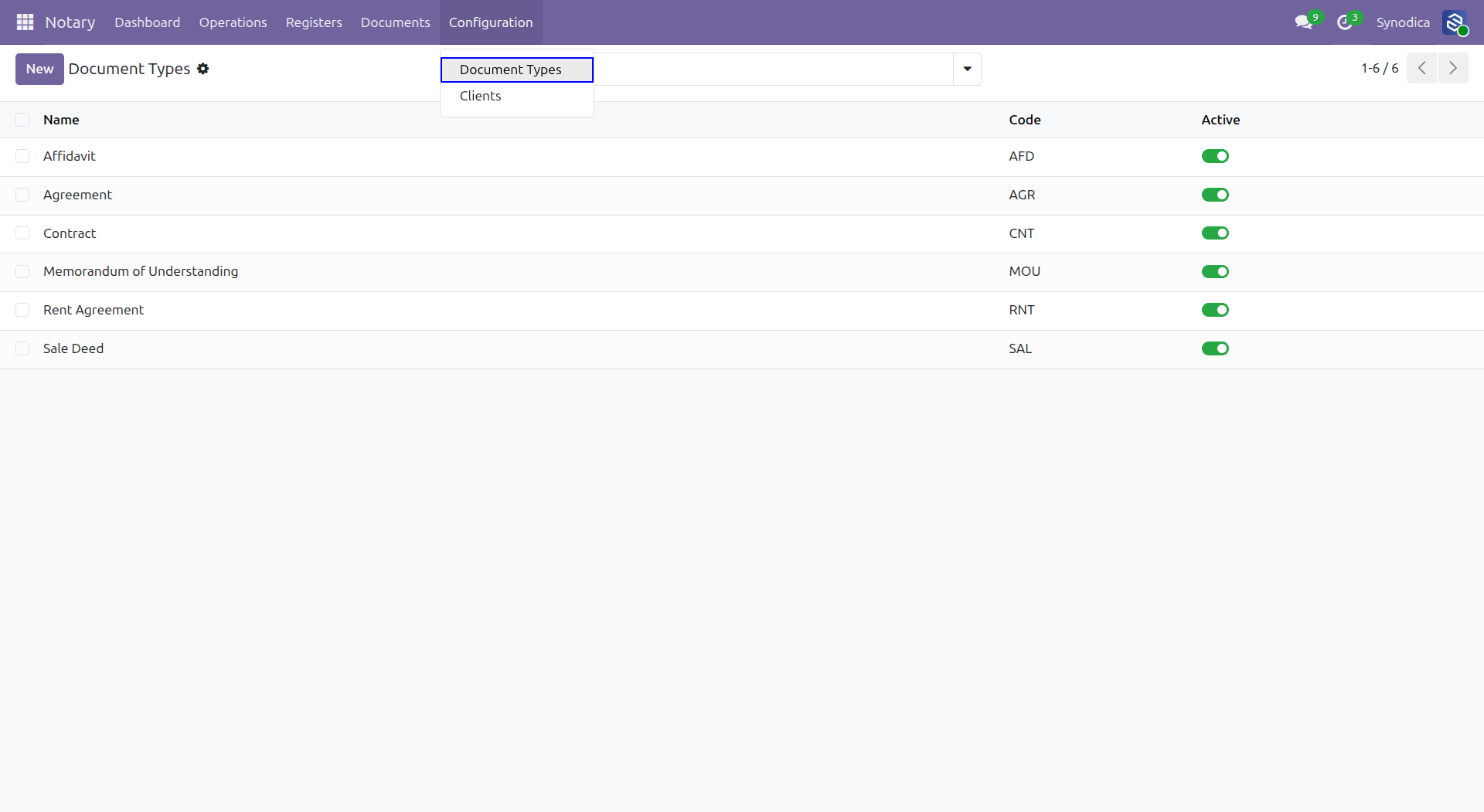Viewport: 1484px width, 812px height.
Task: Open the Dashboard menu
Action: click(148, 22)
